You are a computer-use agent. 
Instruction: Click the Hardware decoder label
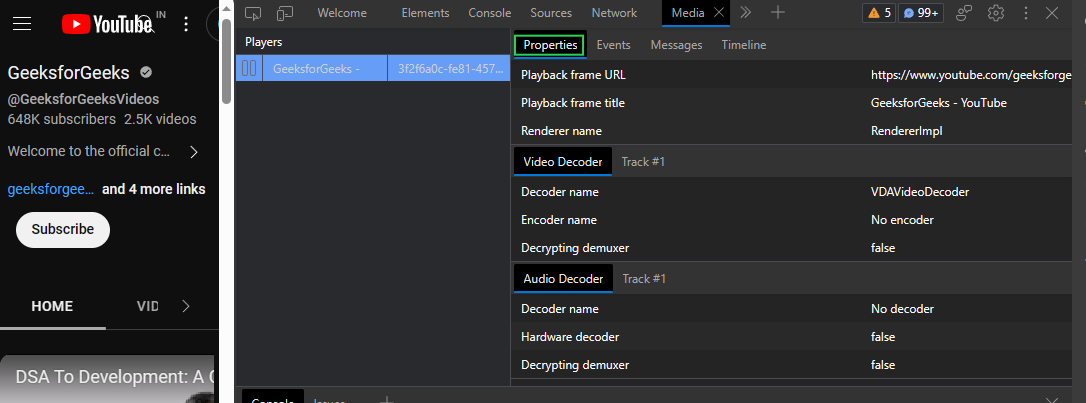coord(570,337)
